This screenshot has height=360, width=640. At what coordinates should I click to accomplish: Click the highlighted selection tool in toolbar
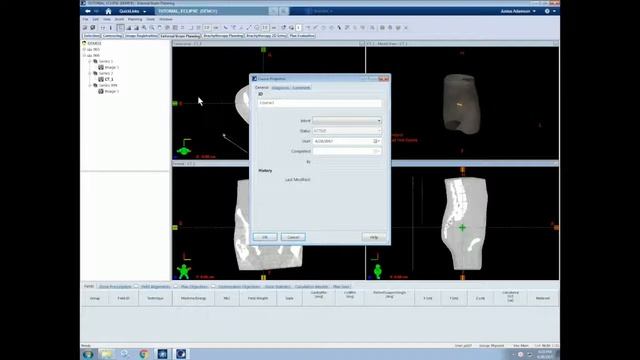pos(120,28)
